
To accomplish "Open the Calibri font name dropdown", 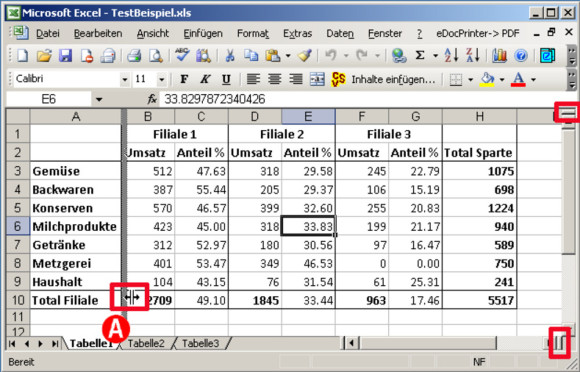I will (x=125, y=79).
